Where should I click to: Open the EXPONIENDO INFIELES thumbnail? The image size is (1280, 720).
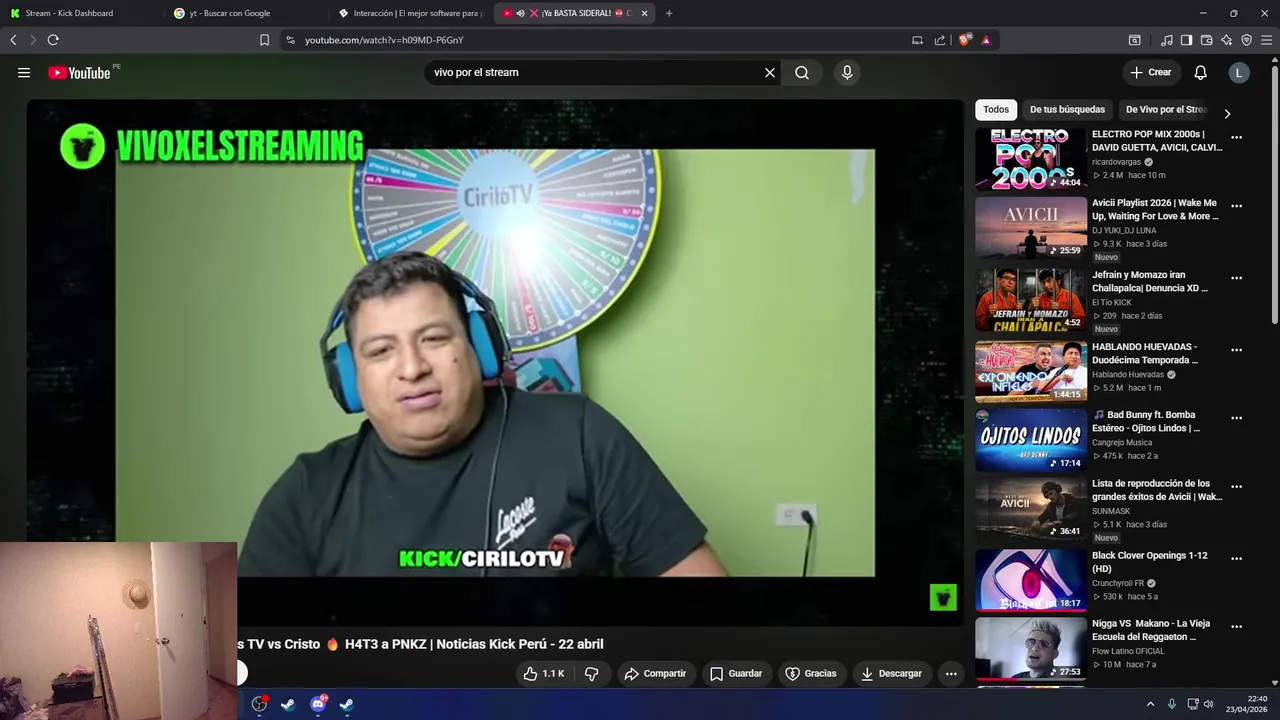click(x=1031, y=372)
